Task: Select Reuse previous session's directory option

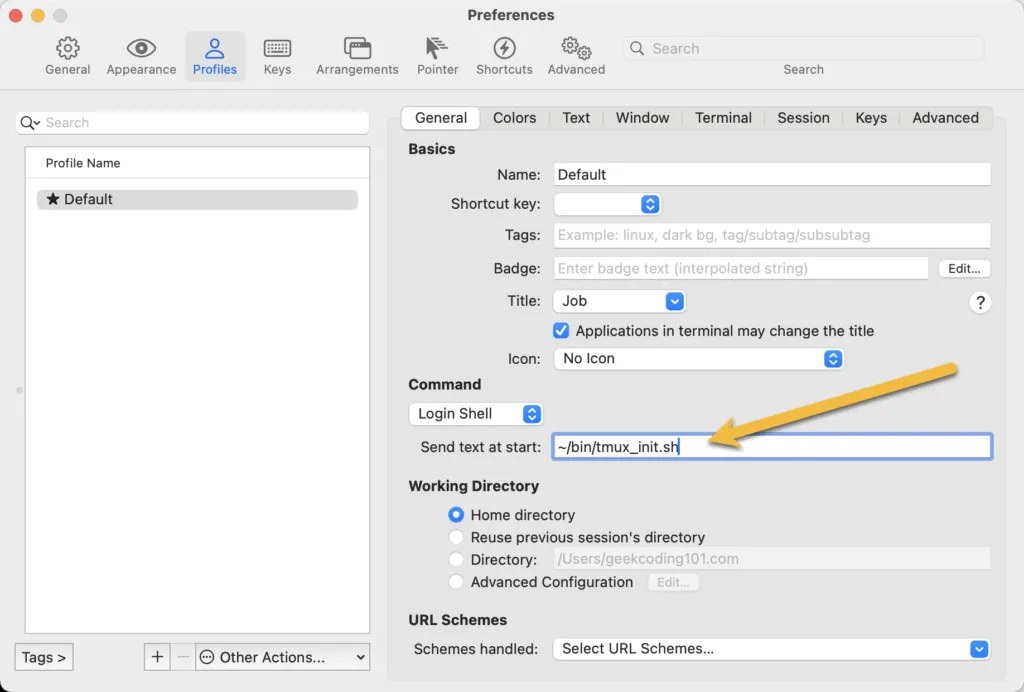Action: pyautogui.click(x=456, y=537)
